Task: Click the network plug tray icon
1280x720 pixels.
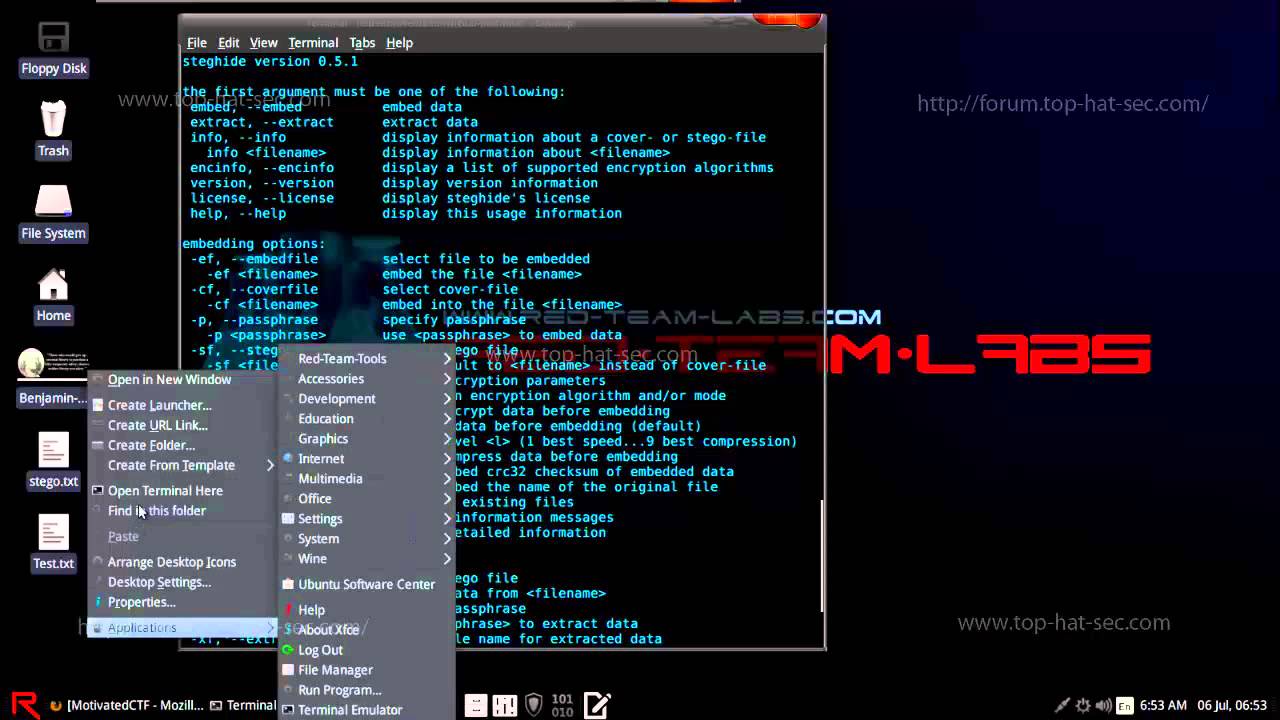Action: tap(1062, 705)
